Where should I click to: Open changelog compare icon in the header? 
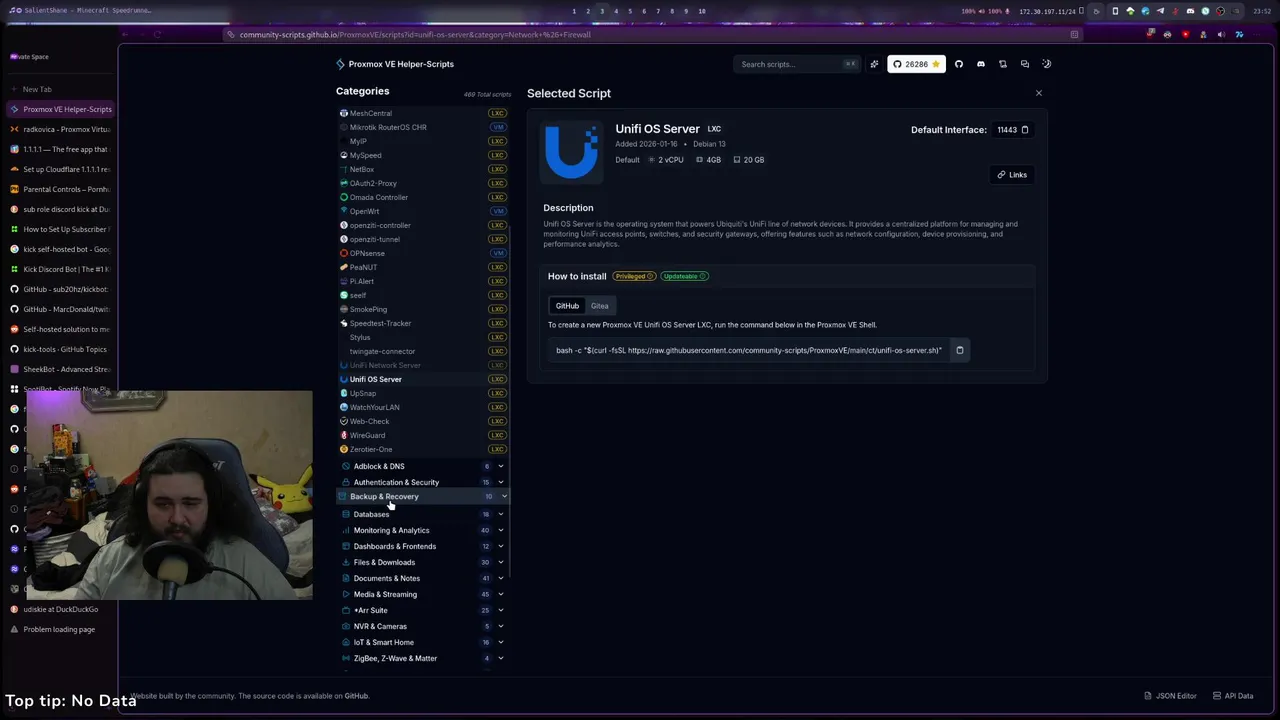point(1003,64)
